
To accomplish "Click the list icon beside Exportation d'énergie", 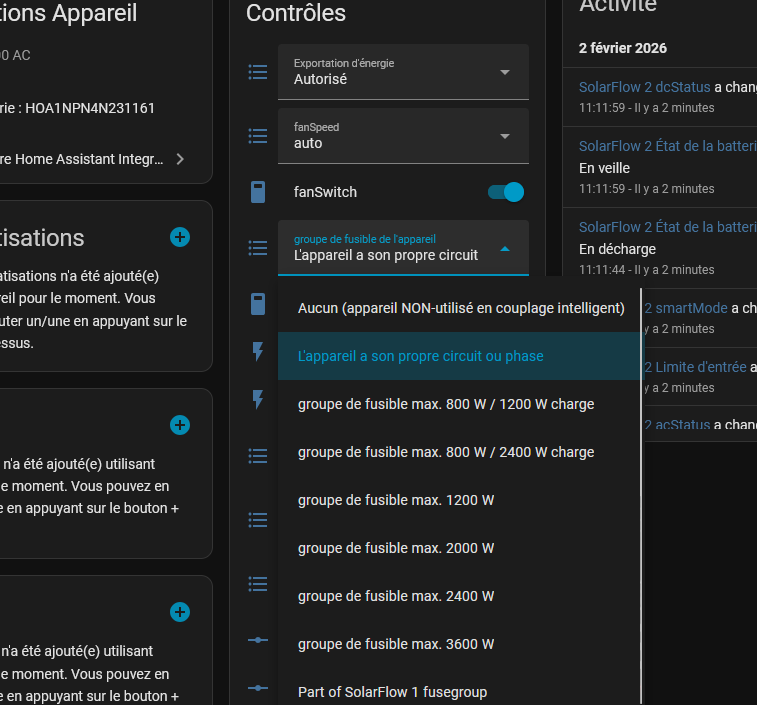I will point(258,72).
